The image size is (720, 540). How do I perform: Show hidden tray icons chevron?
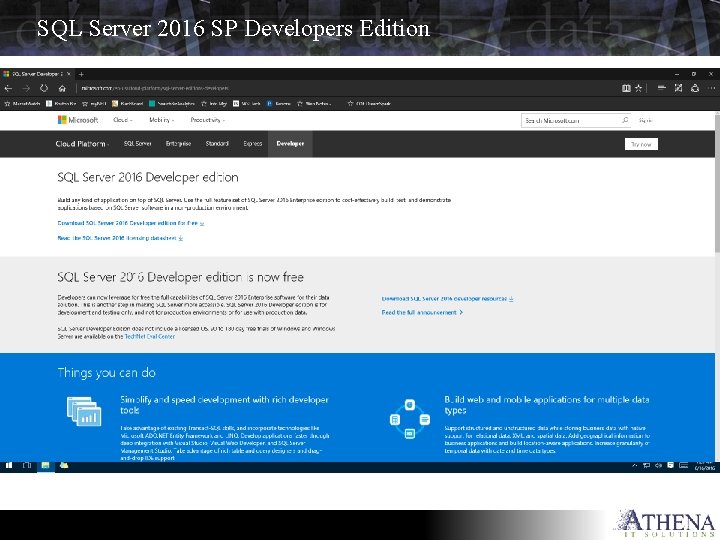635,466
